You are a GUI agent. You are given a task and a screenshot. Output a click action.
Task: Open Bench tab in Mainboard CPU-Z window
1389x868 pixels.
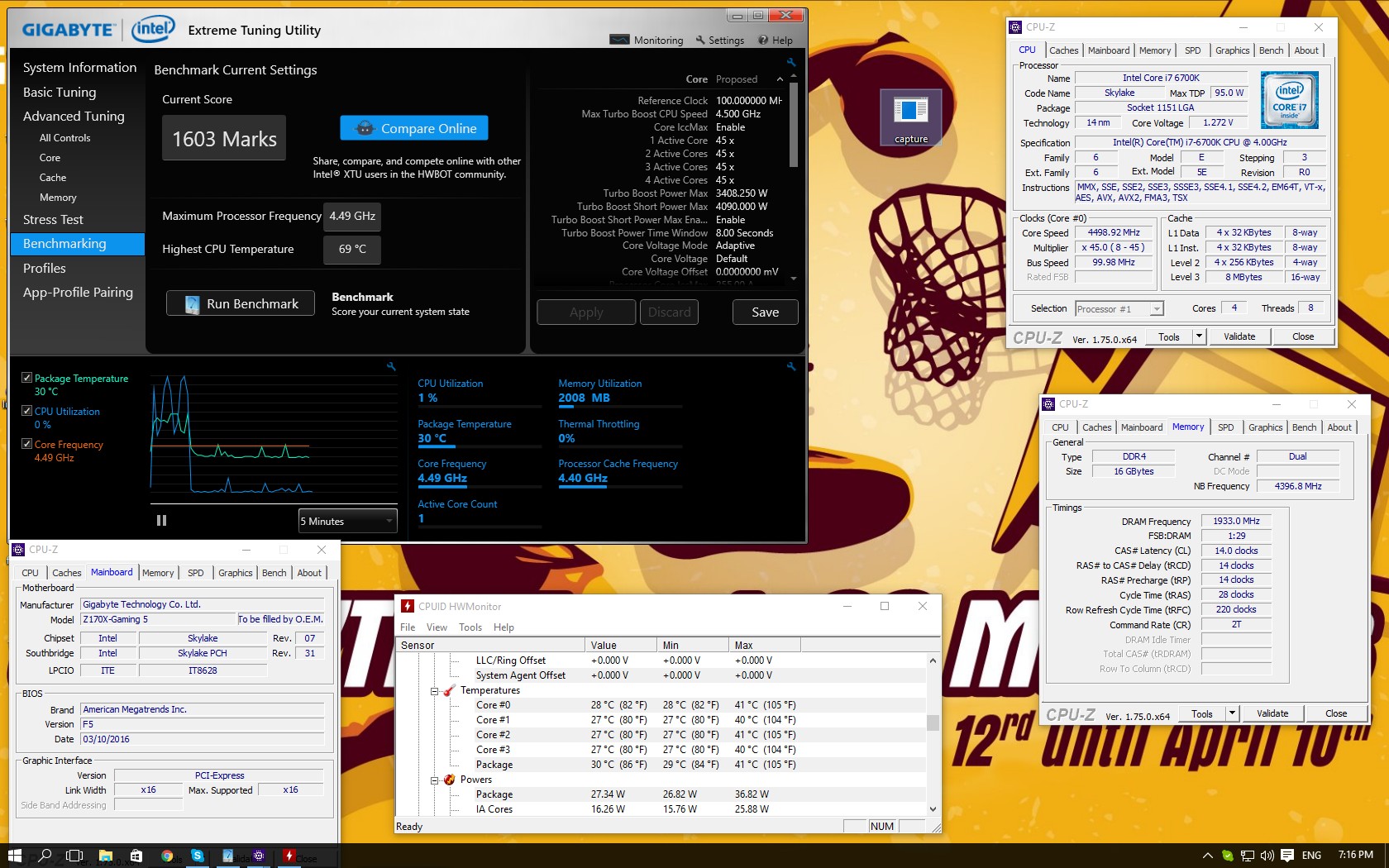click(x=274, y=573)
